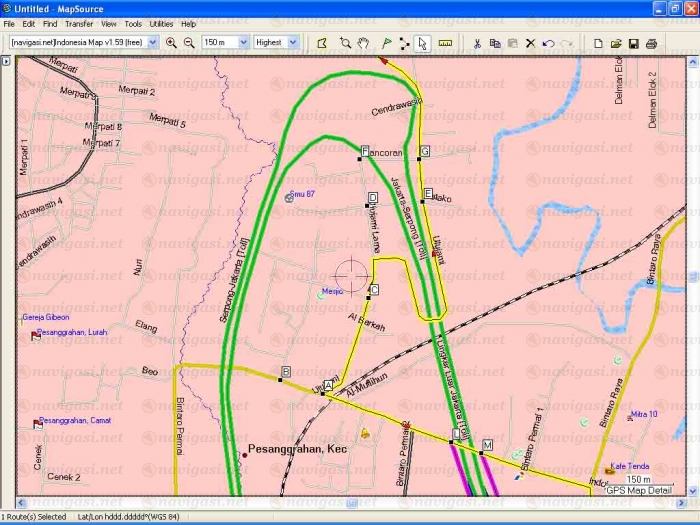Viewport: 700px width, 525px height.
Task: Select the waypoint flag tool
Action: (386, 43)
